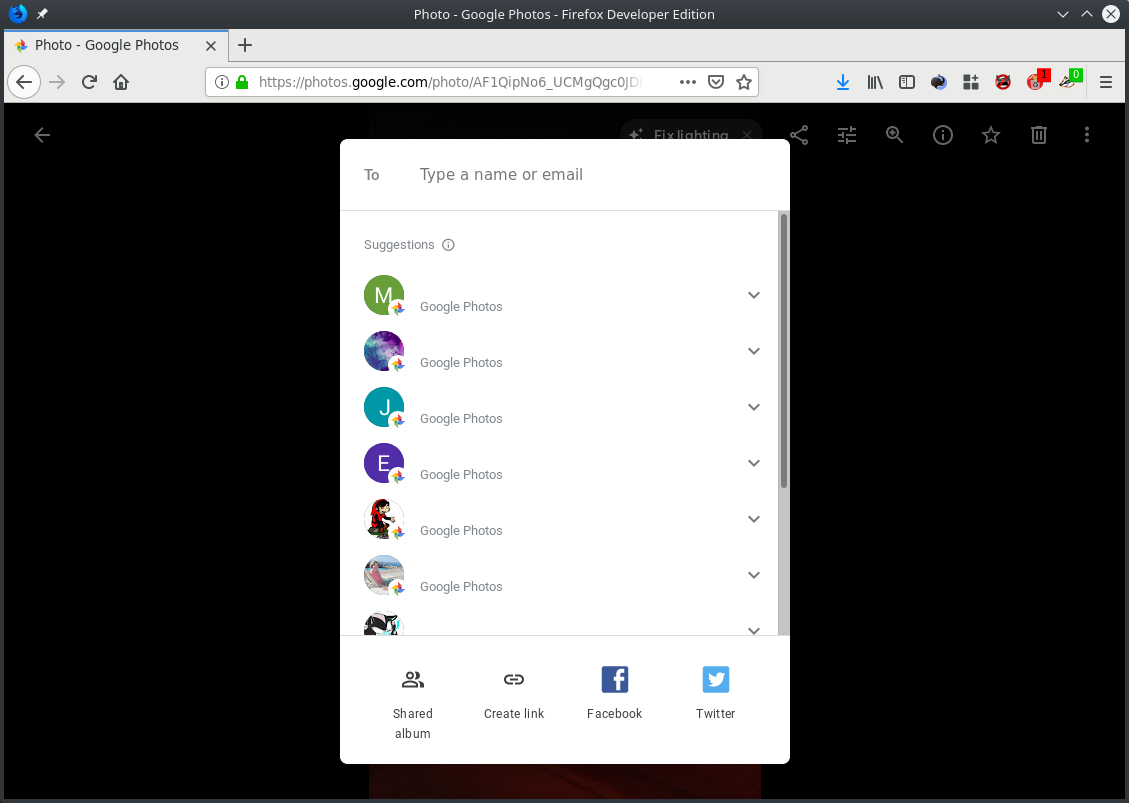Click the pin icon in window title bar
Image resolution: width=1129 pixels, height=803 pixels.
coord(42,14)
